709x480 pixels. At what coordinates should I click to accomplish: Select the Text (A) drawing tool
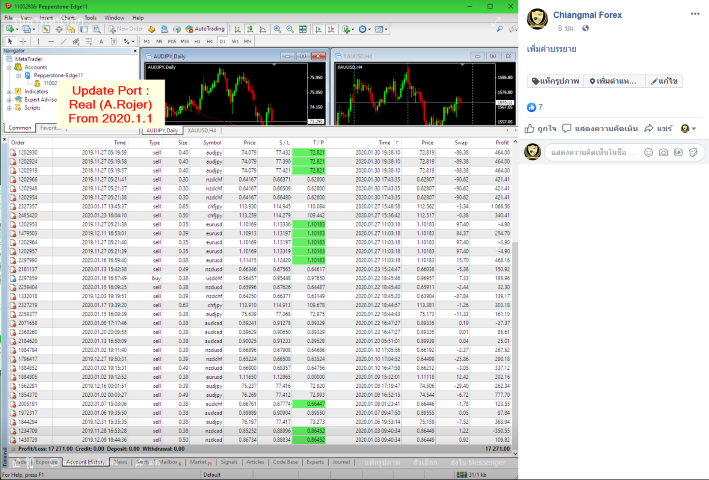tap(101, 41)
